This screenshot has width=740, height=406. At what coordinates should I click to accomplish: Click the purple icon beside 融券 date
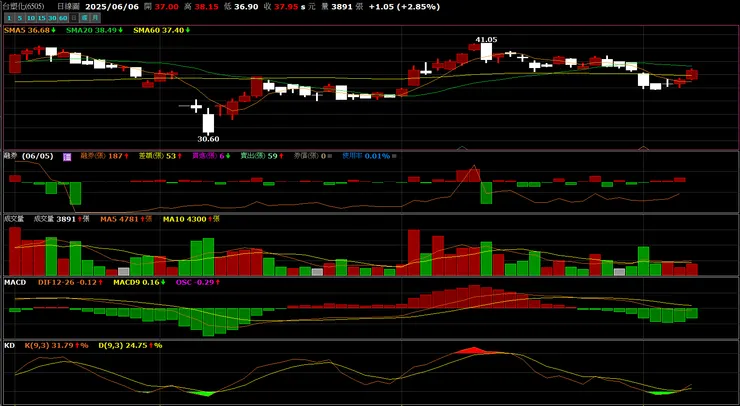(67, 157)
